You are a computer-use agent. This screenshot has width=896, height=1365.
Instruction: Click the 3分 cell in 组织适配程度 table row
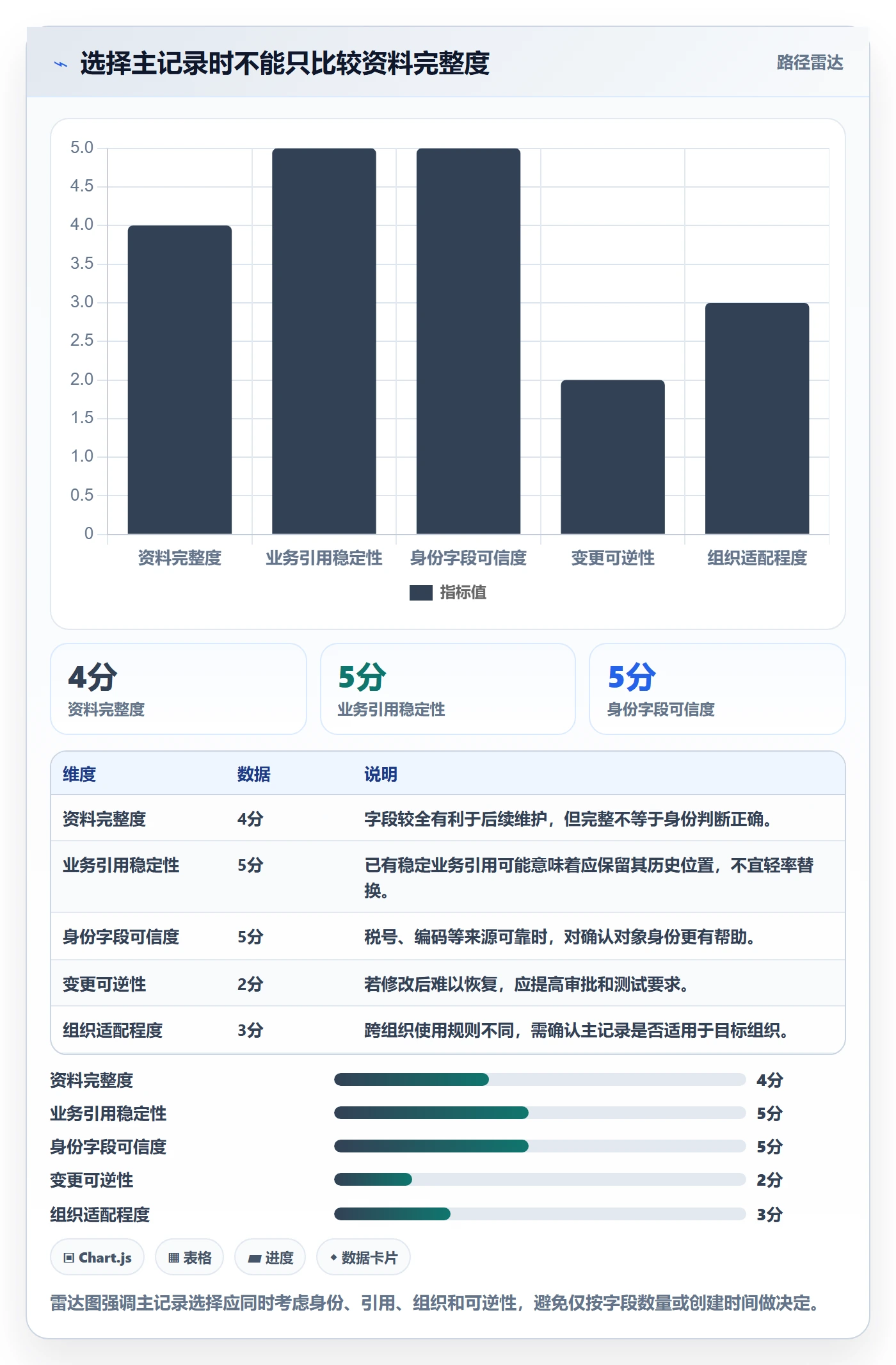(250, 1030)
